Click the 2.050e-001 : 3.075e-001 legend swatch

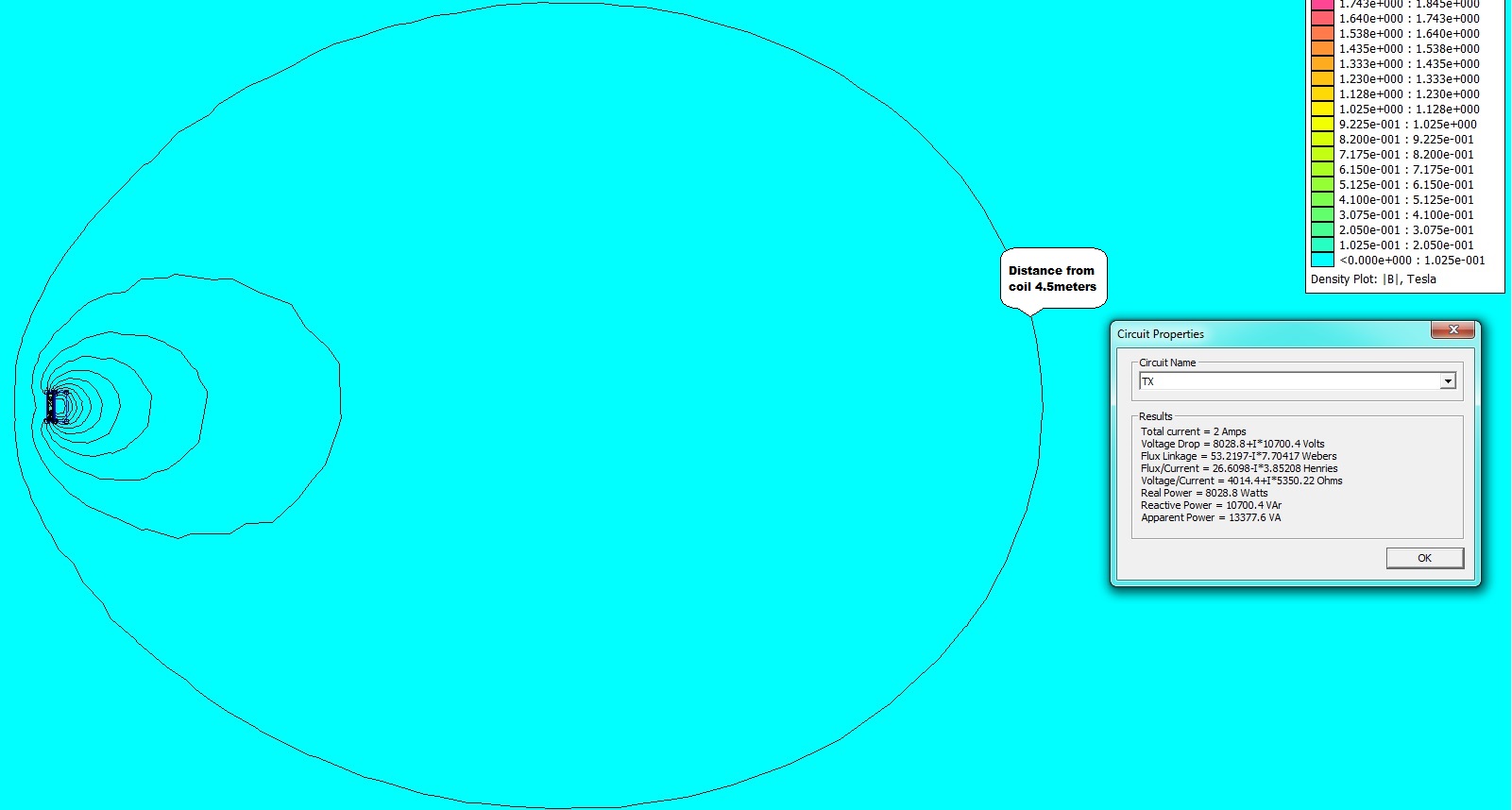[x=1322, y=229]
